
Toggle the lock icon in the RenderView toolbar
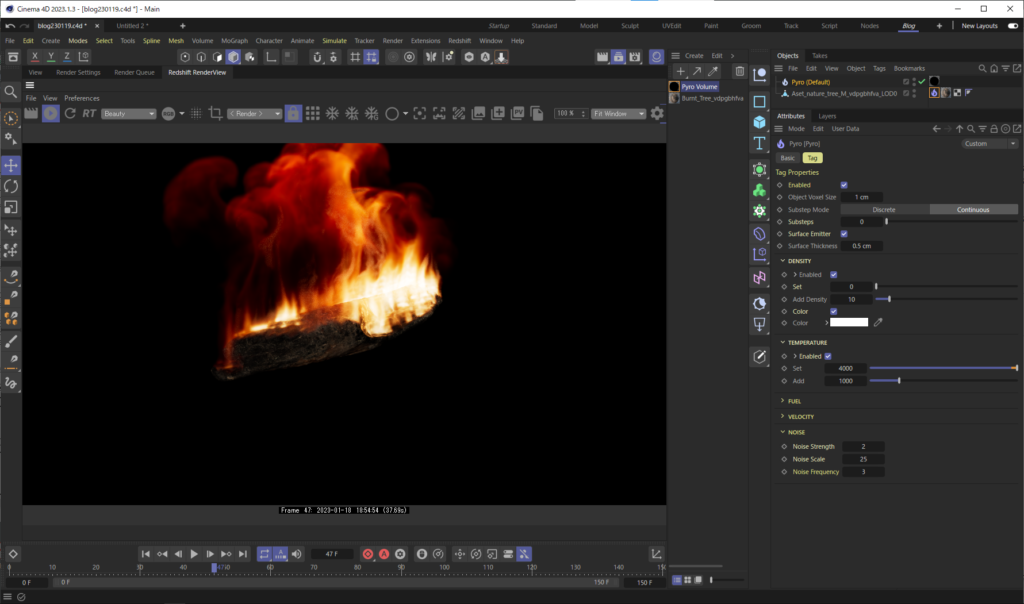292,114
